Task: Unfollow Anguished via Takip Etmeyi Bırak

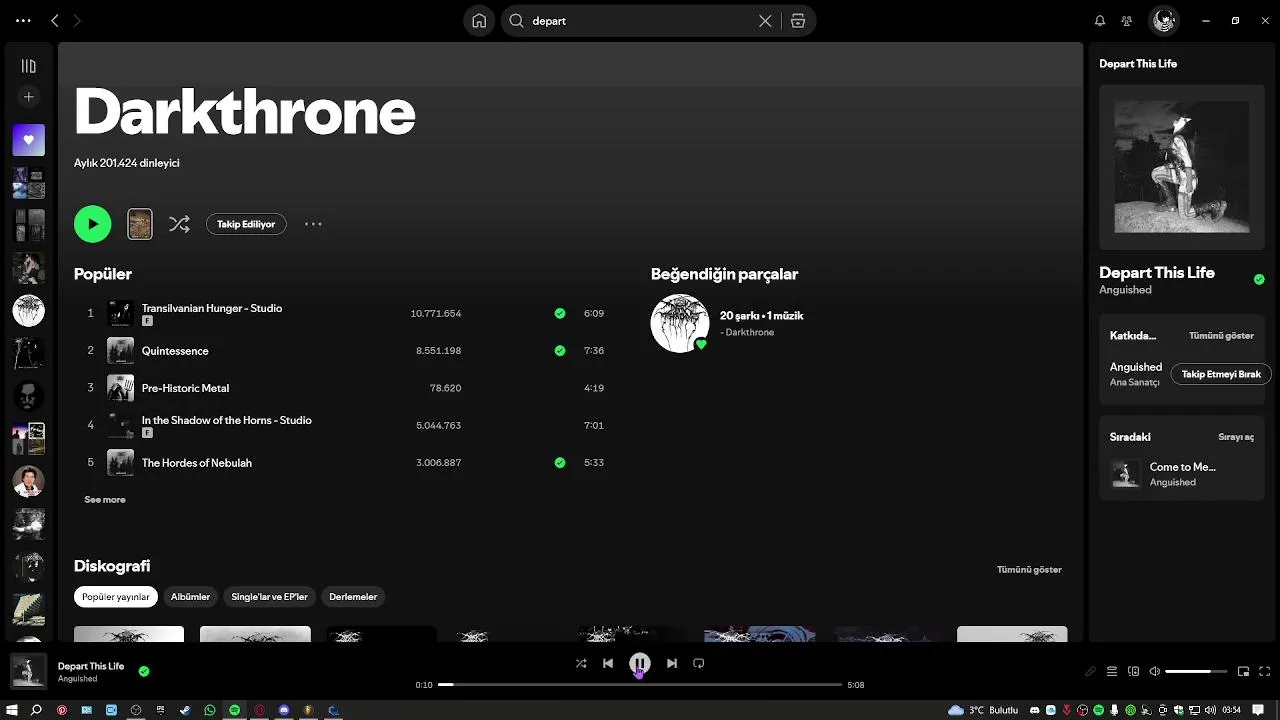Action: point(1221,374)
